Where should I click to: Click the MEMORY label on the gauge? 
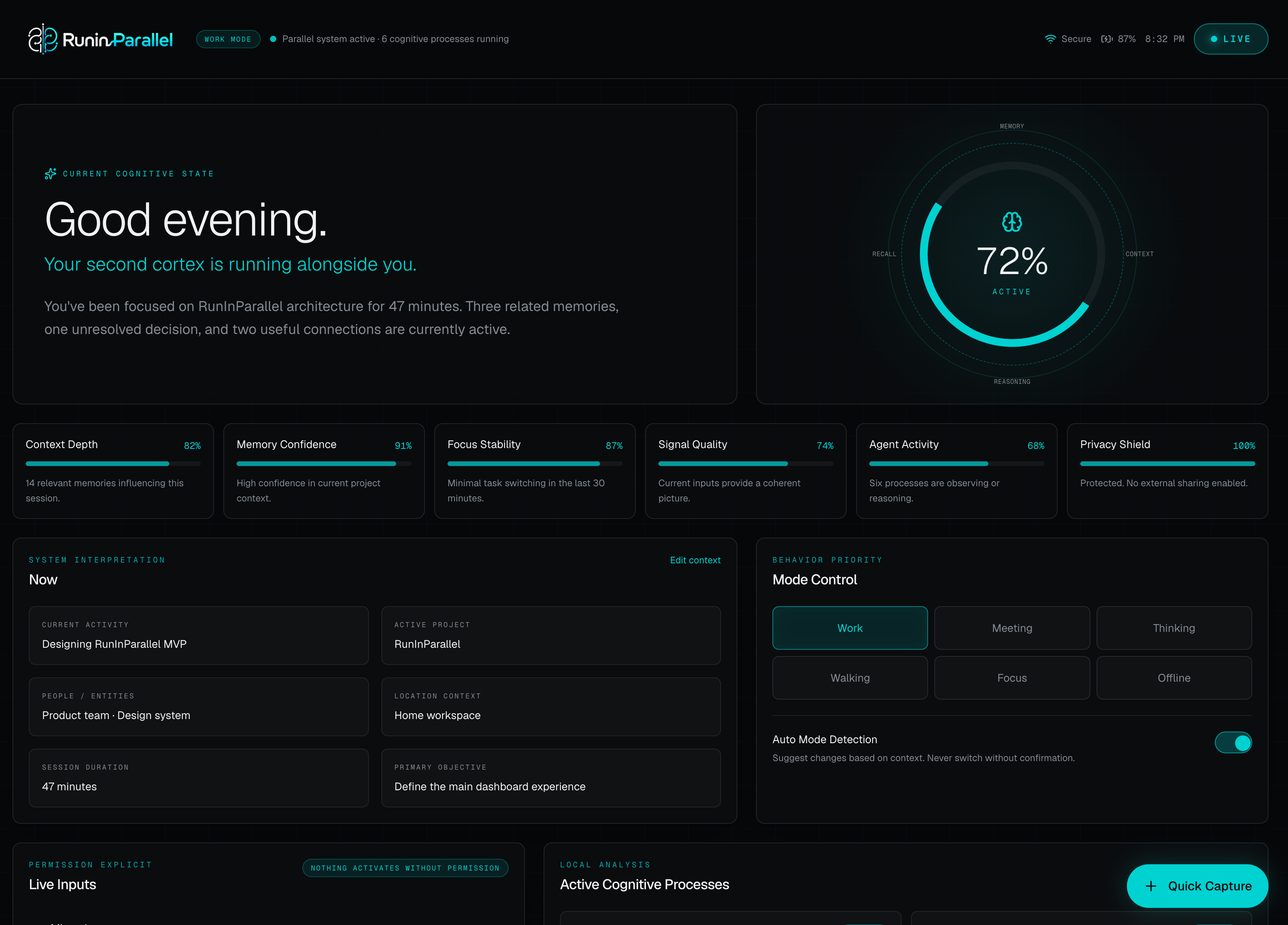coord(1011,126)
